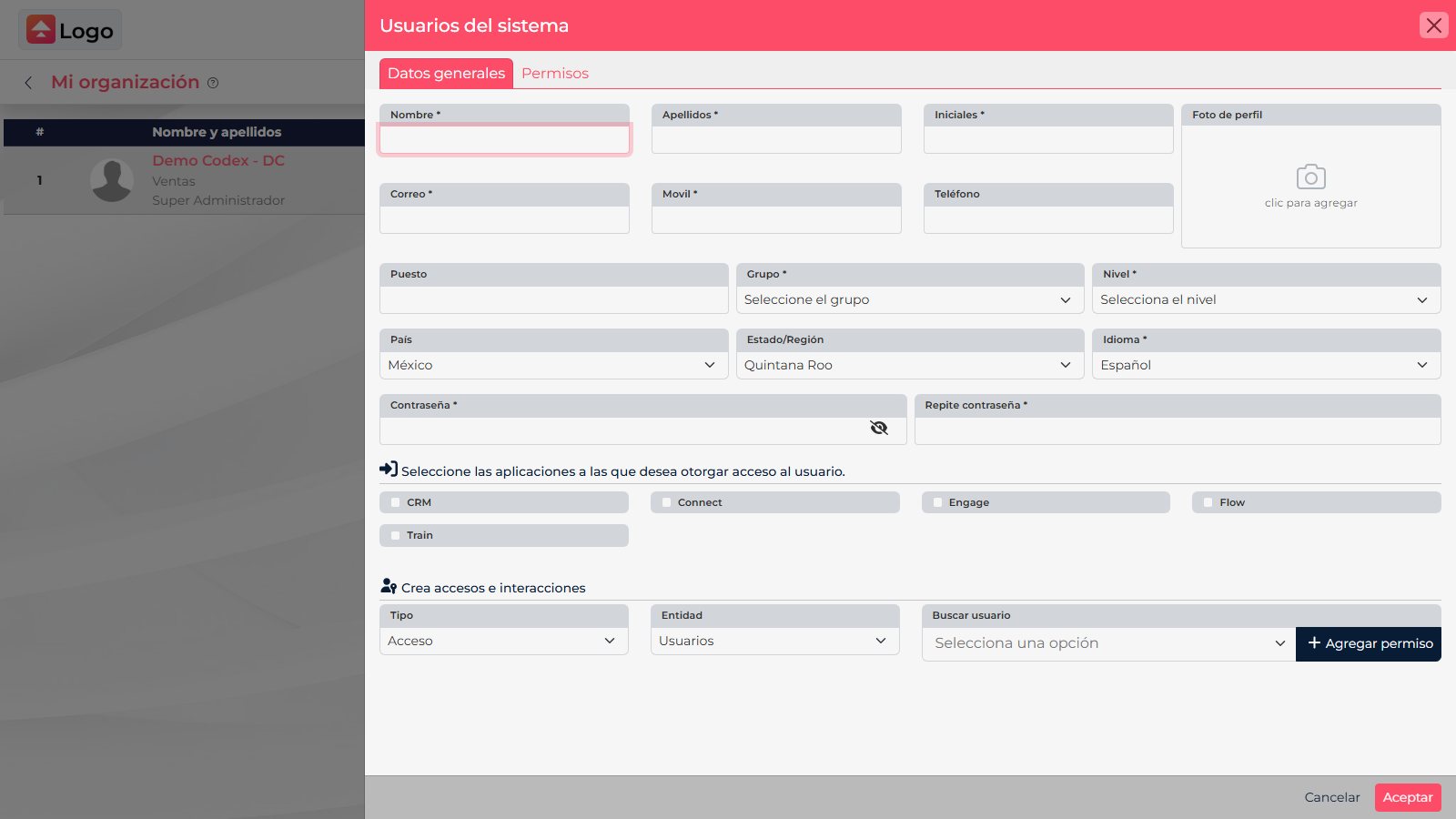Select the Datos generales tab

[x=446, y=74]
